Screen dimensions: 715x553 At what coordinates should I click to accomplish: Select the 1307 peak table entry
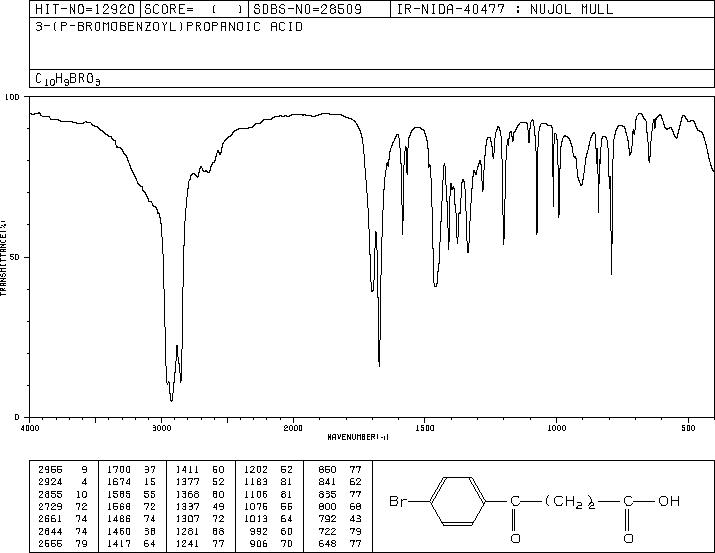pyautogui.click(x=200, y=519)
